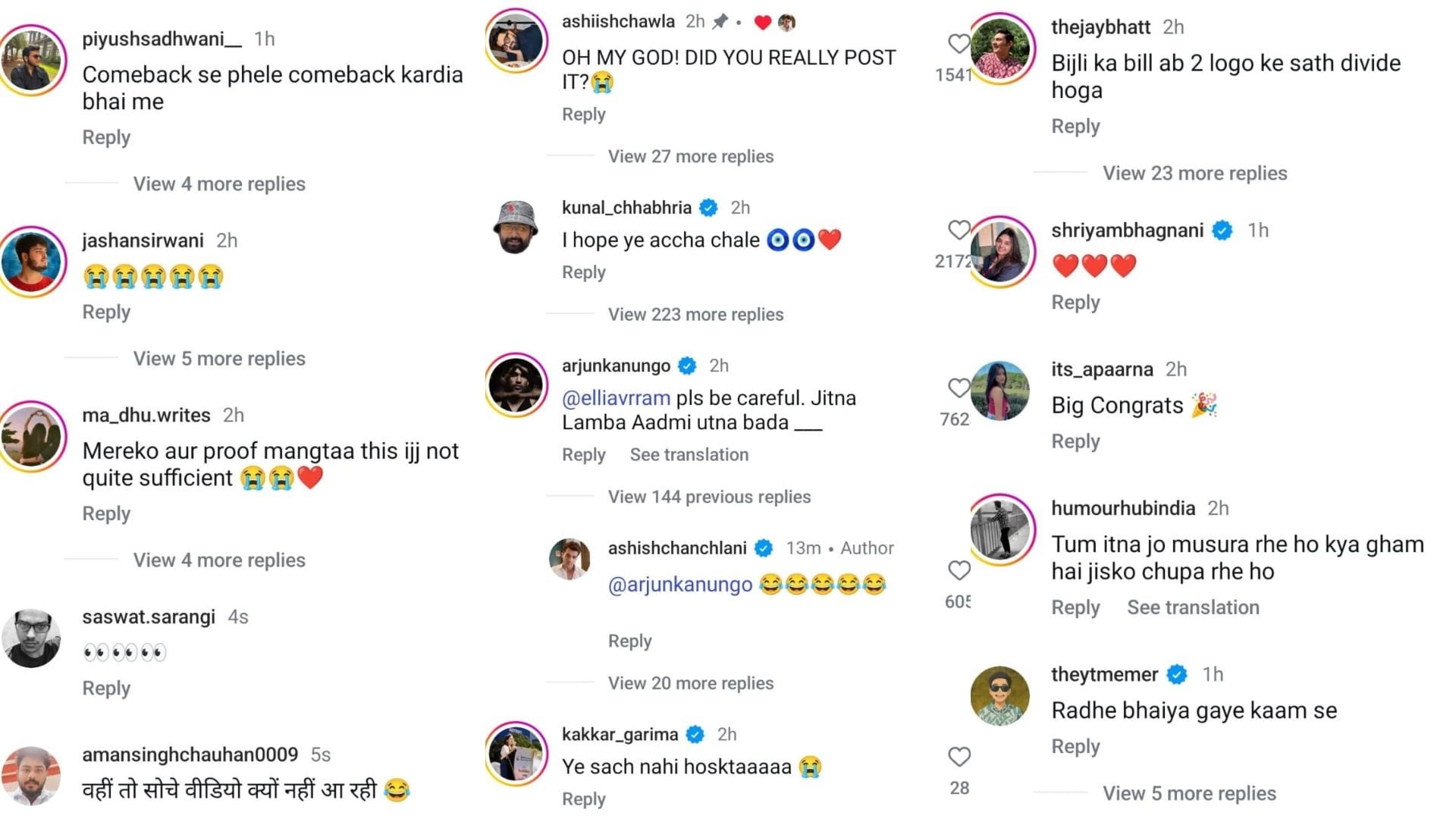Expand View 23 more replies under thejaybhatt

pyautogui.click(x=1195, y=173)
